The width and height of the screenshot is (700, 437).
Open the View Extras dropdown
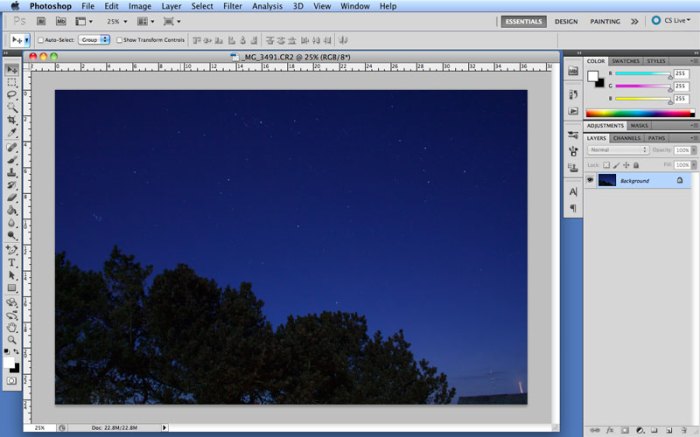(84, 21)
